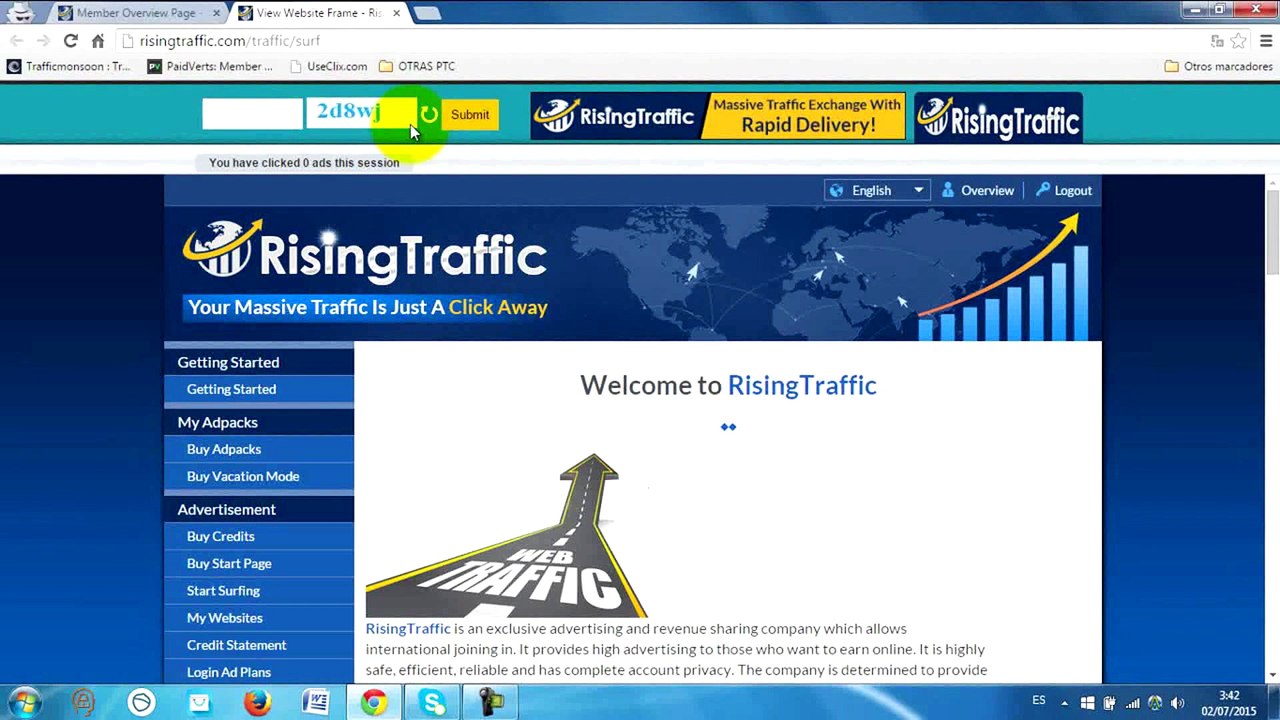This screenshot has height=720, width=1280.
Task: Click the Web Traffic road arrow image
Action: (507, 535)
